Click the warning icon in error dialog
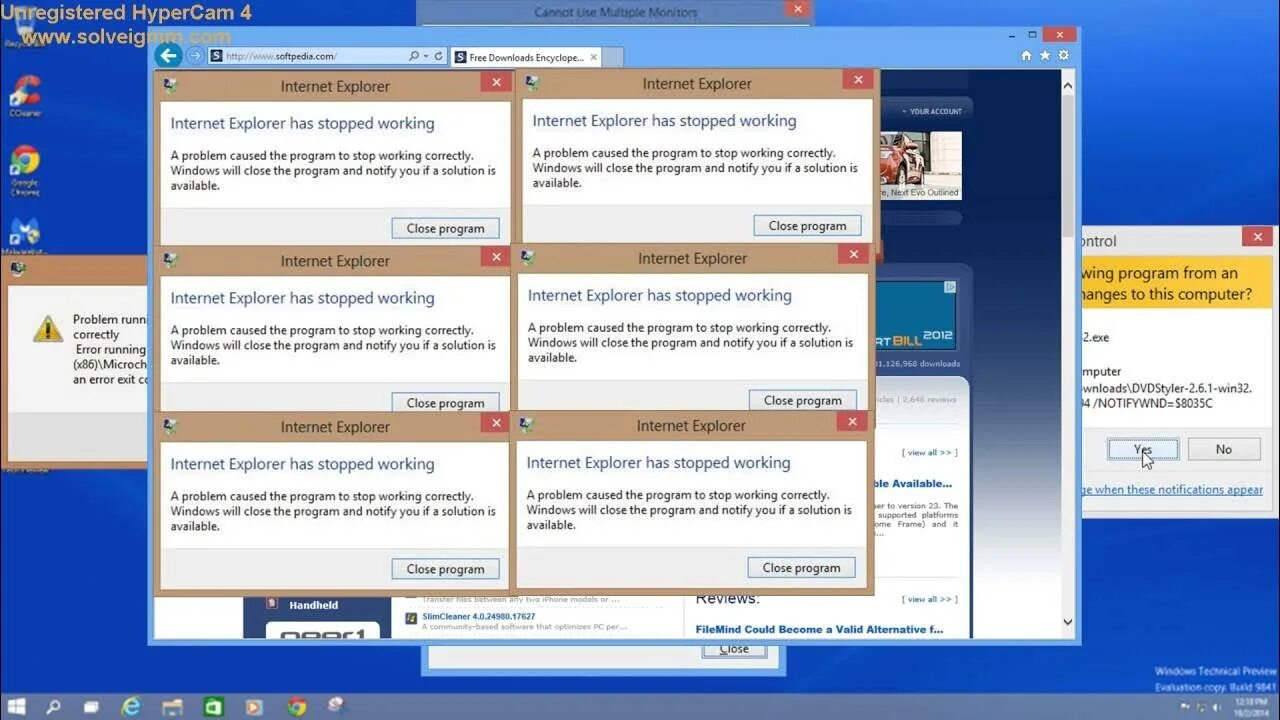The width and height of the screenshot is (1280, 720). pyautogui.click(x=47, y=329)
